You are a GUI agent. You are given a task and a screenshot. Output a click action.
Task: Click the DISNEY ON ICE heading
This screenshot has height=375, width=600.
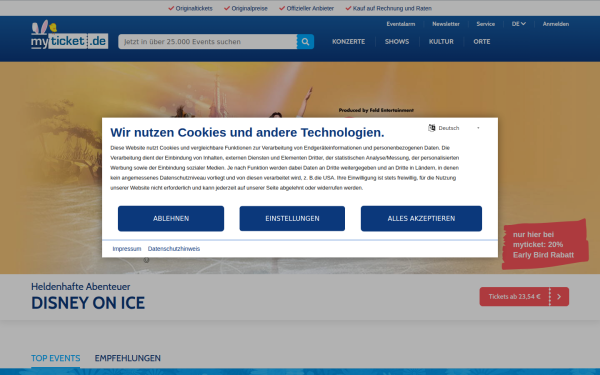(x=88, y=303)
